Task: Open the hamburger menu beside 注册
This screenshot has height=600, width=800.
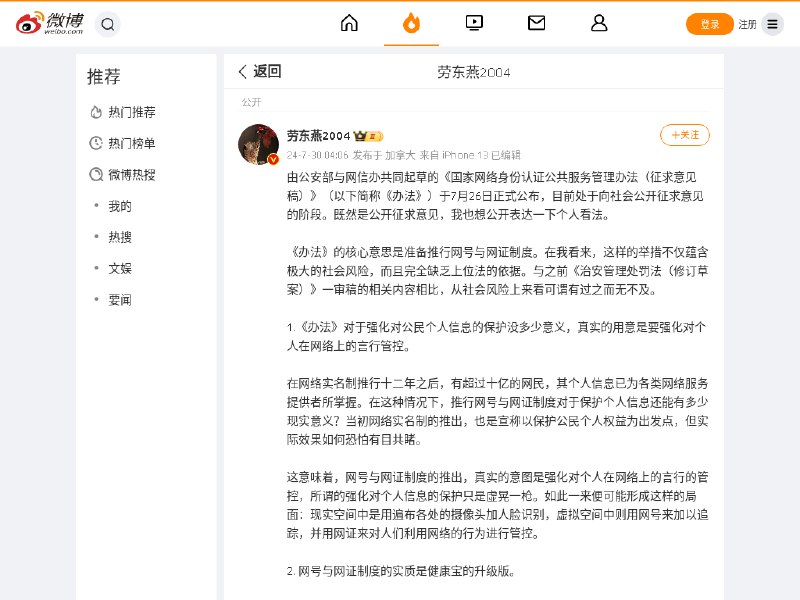Action: click(x=772, y=24)
